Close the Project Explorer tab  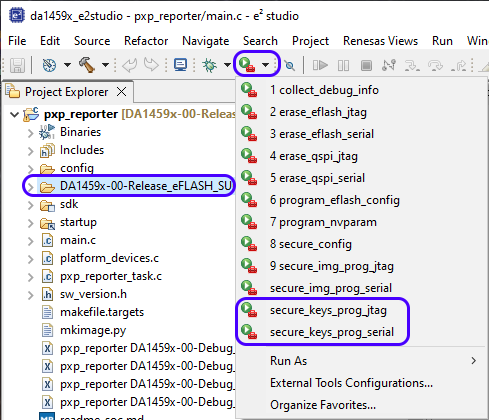122,91
